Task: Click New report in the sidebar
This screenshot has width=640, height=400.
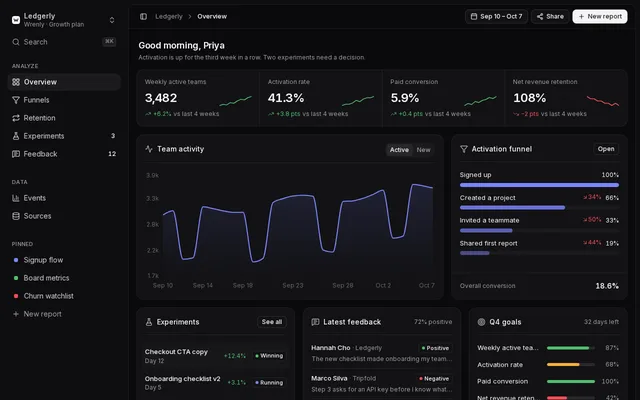Action: 64,314
